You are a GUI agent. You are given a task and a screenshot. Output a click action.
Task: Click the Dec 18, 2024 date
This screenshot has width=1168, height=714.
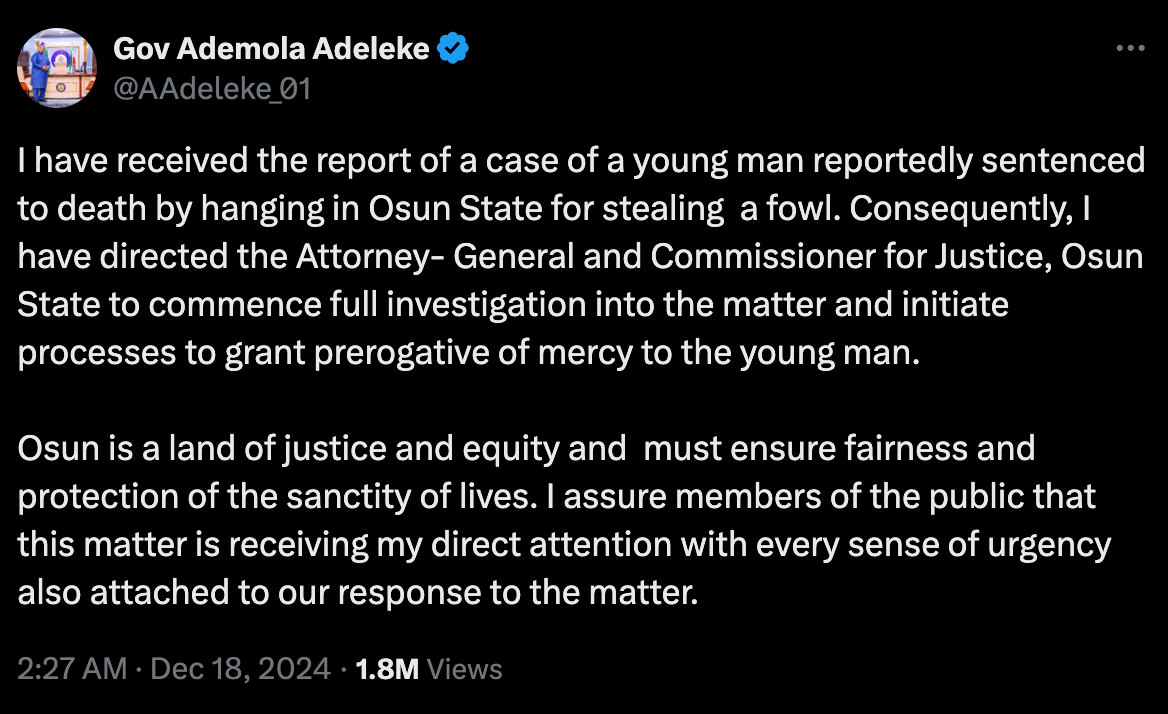pyautogui.click(x=240, y=669)
